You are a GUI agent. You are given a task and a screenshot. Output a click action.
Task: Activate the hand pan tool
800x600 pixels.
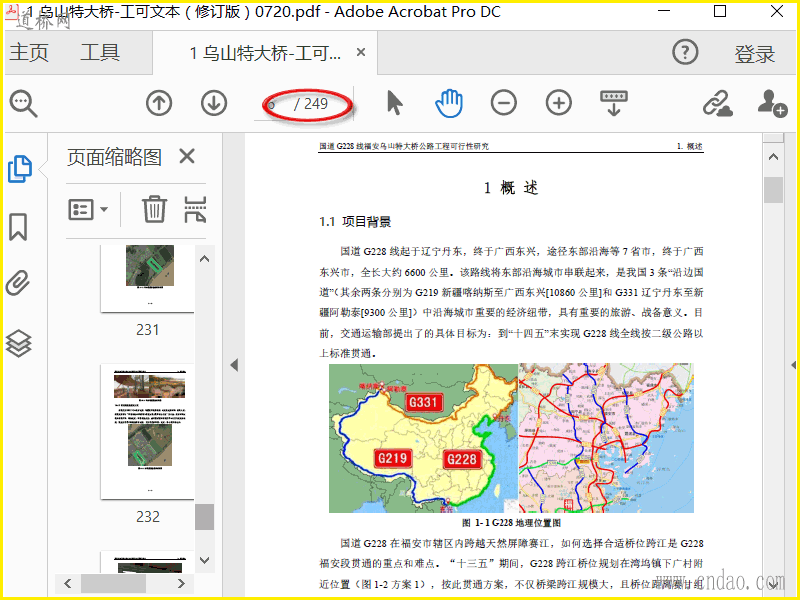coord(449,103)
